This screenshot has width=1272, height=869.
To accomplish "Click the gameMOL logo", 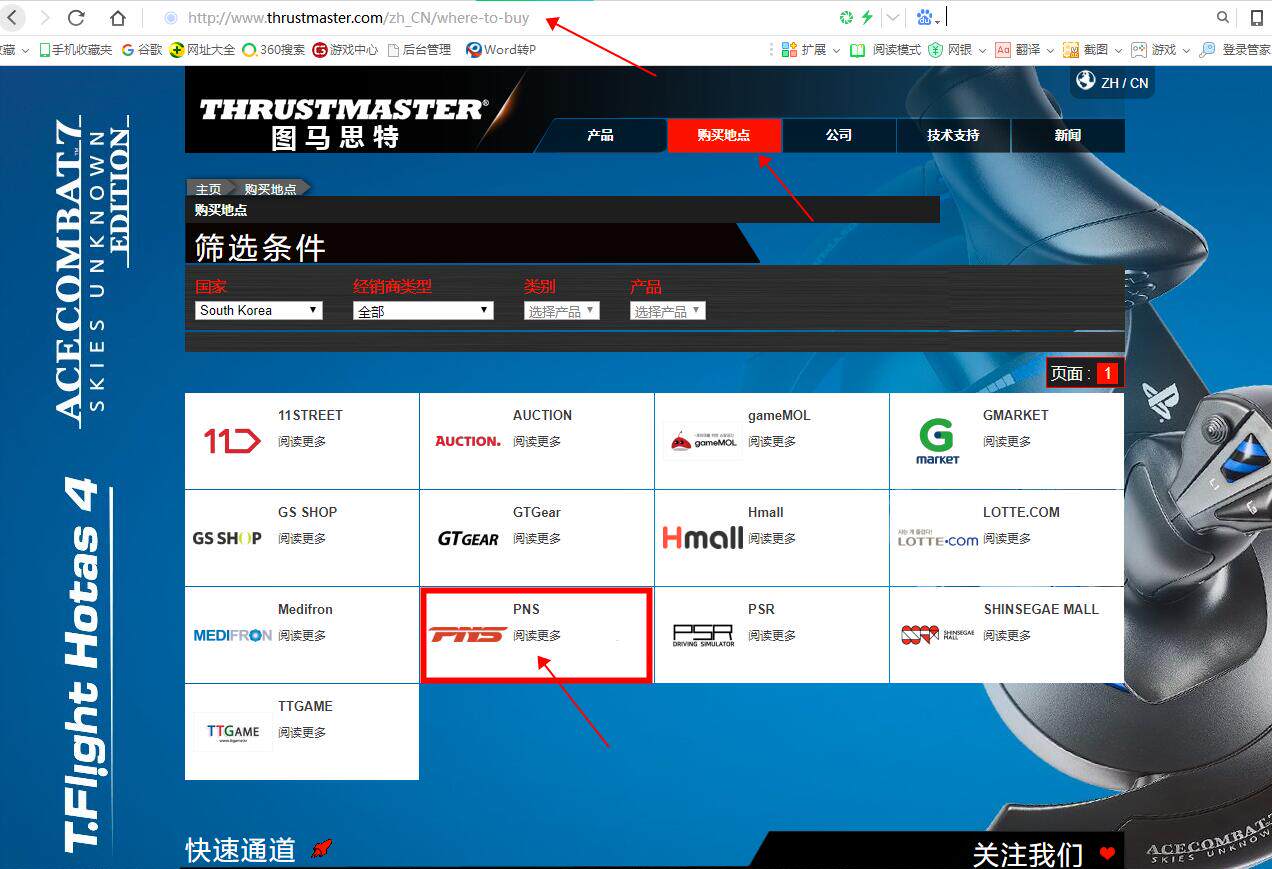I will point(702,440).
